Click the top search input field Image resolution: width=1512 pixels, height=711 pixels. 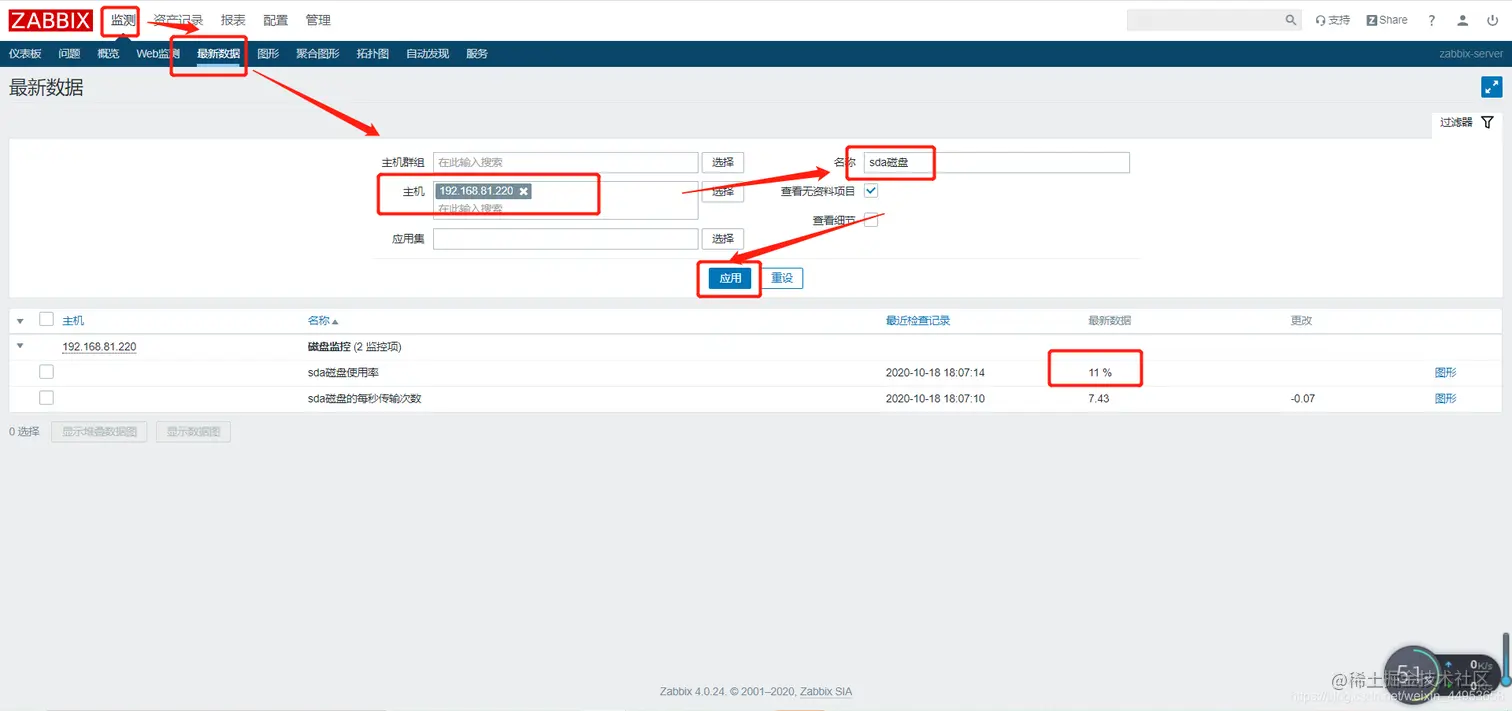(1204, 20)
